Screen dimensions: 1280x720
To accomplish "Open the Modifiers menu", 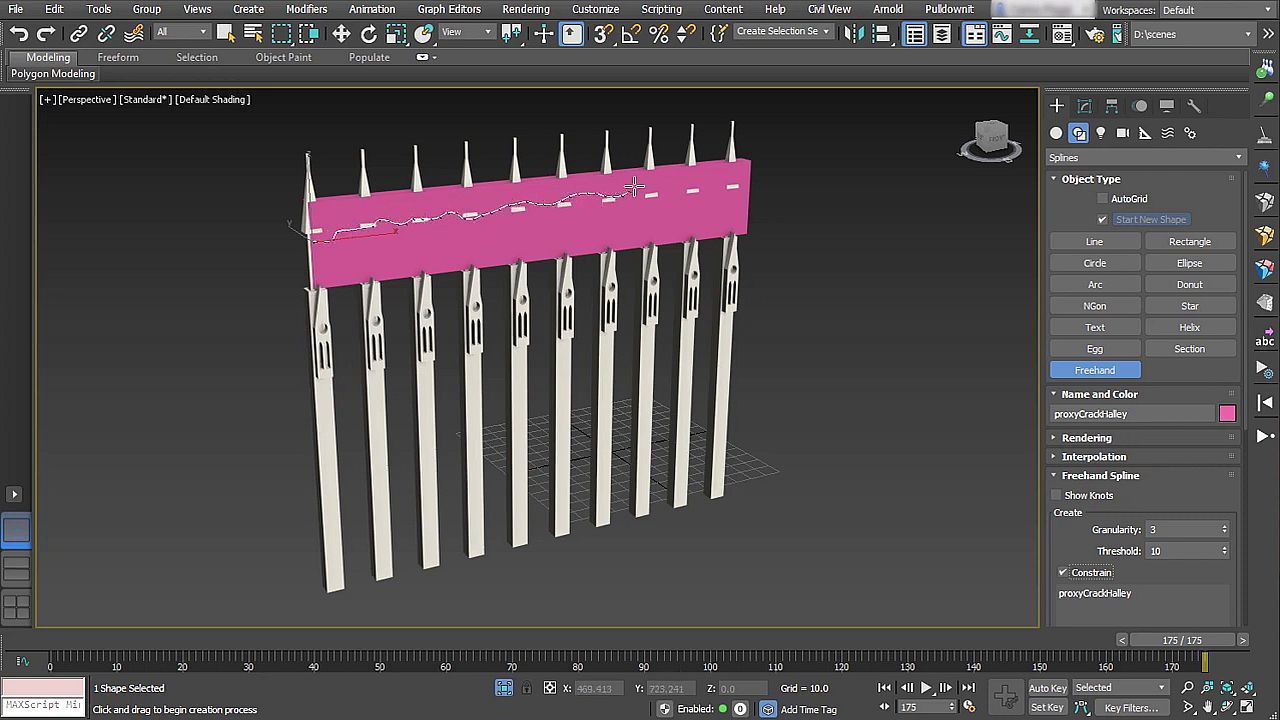I will click(306, 9).
